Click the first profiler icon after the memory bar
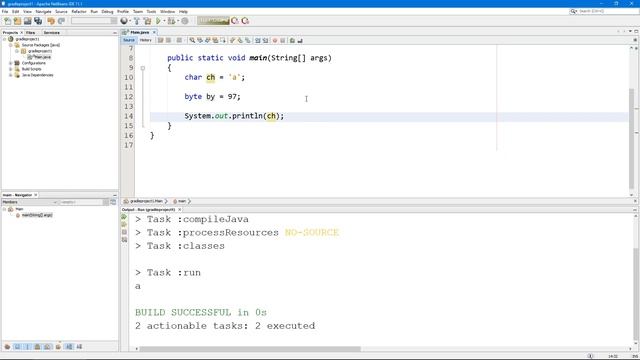 click(235, 21)
